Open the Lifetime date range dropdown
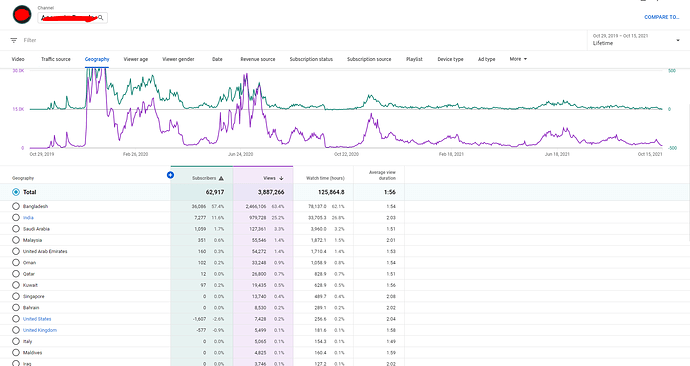 click(x=636, y=40)
